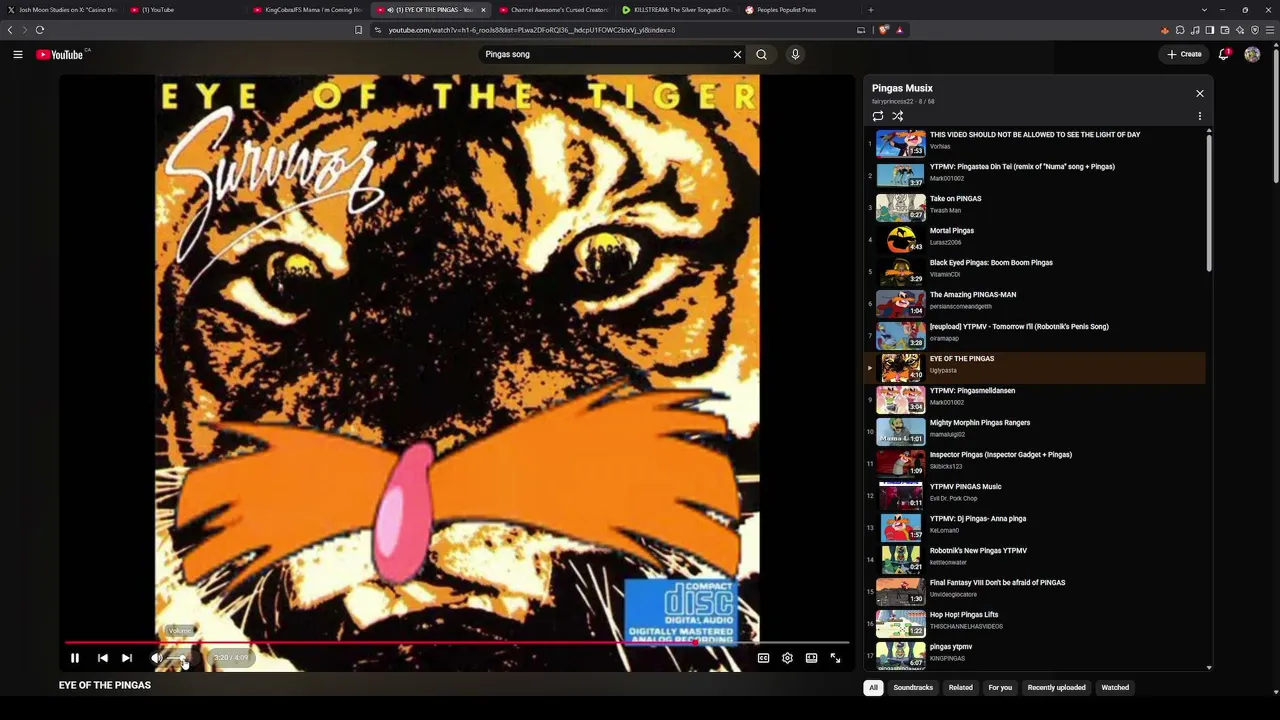Select the 'Watched' filter chip
Screen dimensions: 1280x720
pos(1115,688)
